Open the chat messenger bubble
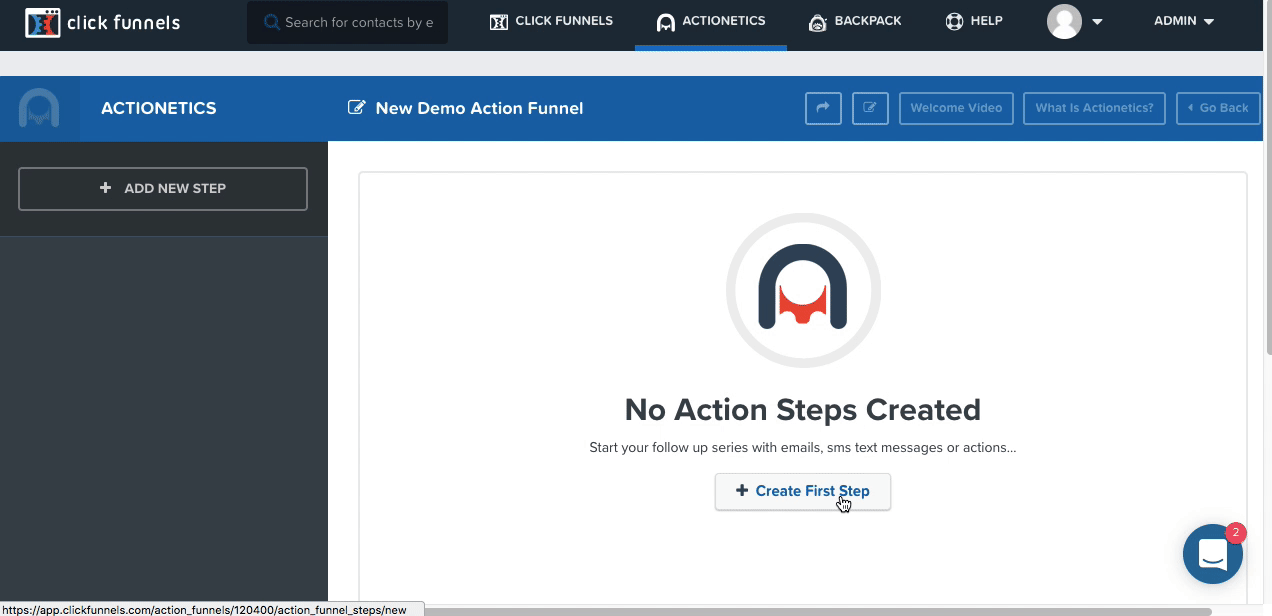The image size is (1272, 616). [1213, 553]
